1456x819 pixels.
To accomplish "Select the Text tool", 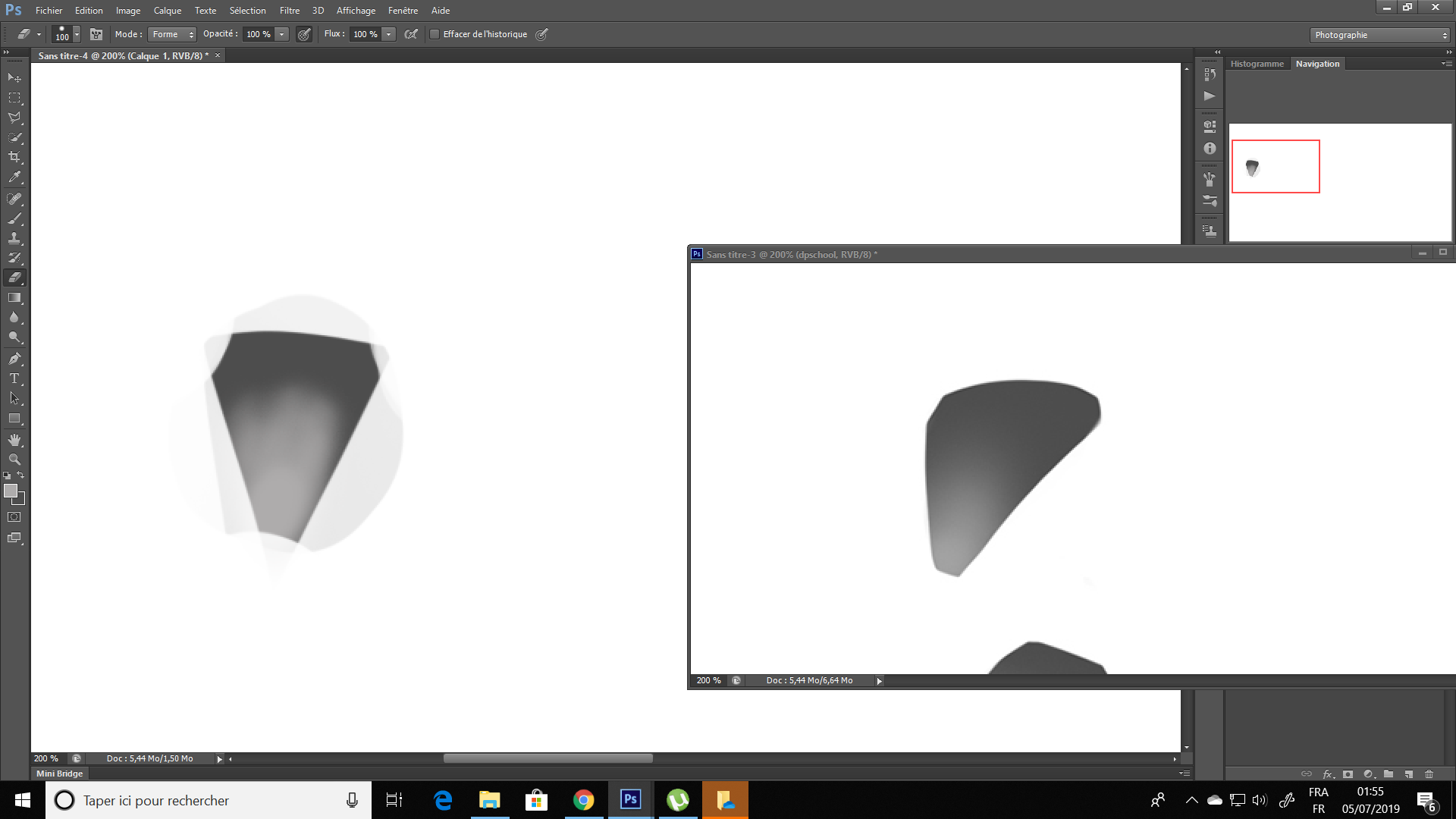I will pos(14,378).
